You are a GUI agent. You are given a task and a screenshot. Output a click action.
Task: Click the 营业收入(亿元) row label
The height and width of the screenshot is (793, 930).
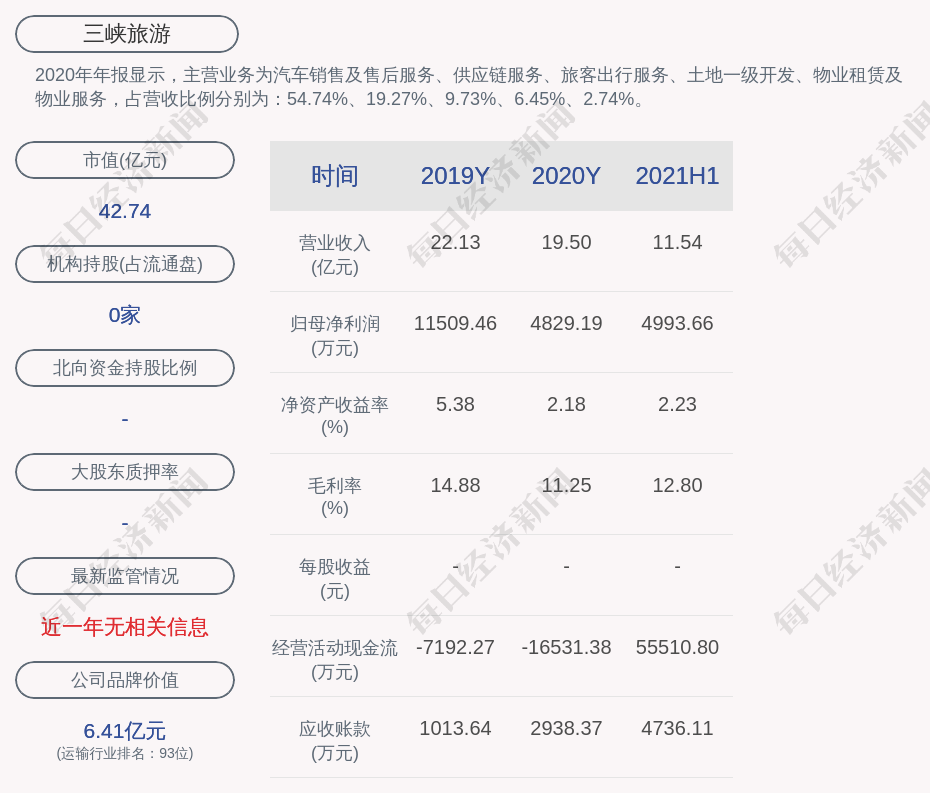click(x=335, y=255)
